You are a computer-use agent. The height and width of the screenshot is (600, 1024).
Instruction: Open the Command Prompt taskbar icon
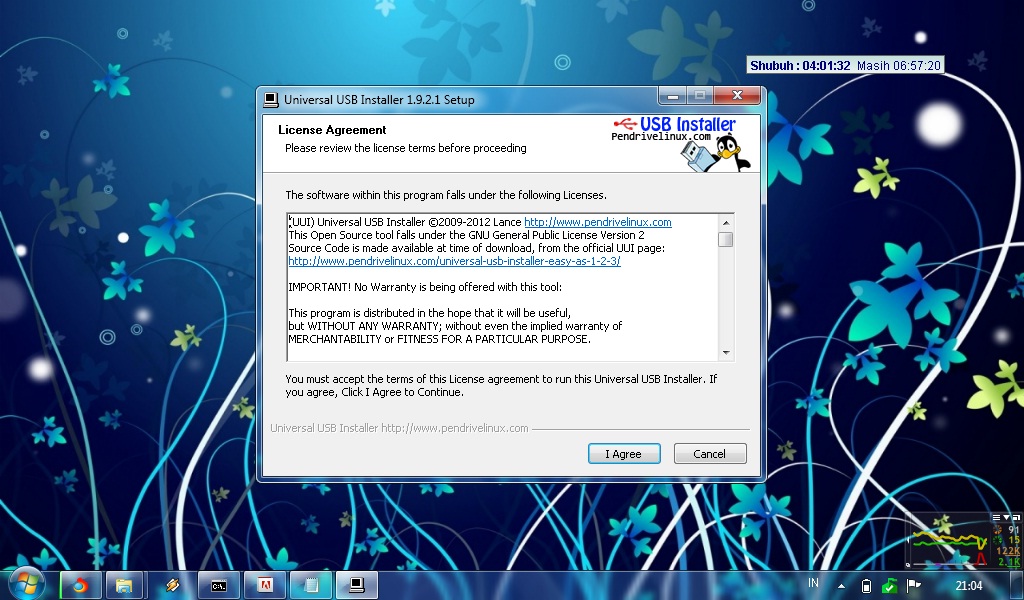[x=218, y=585]
